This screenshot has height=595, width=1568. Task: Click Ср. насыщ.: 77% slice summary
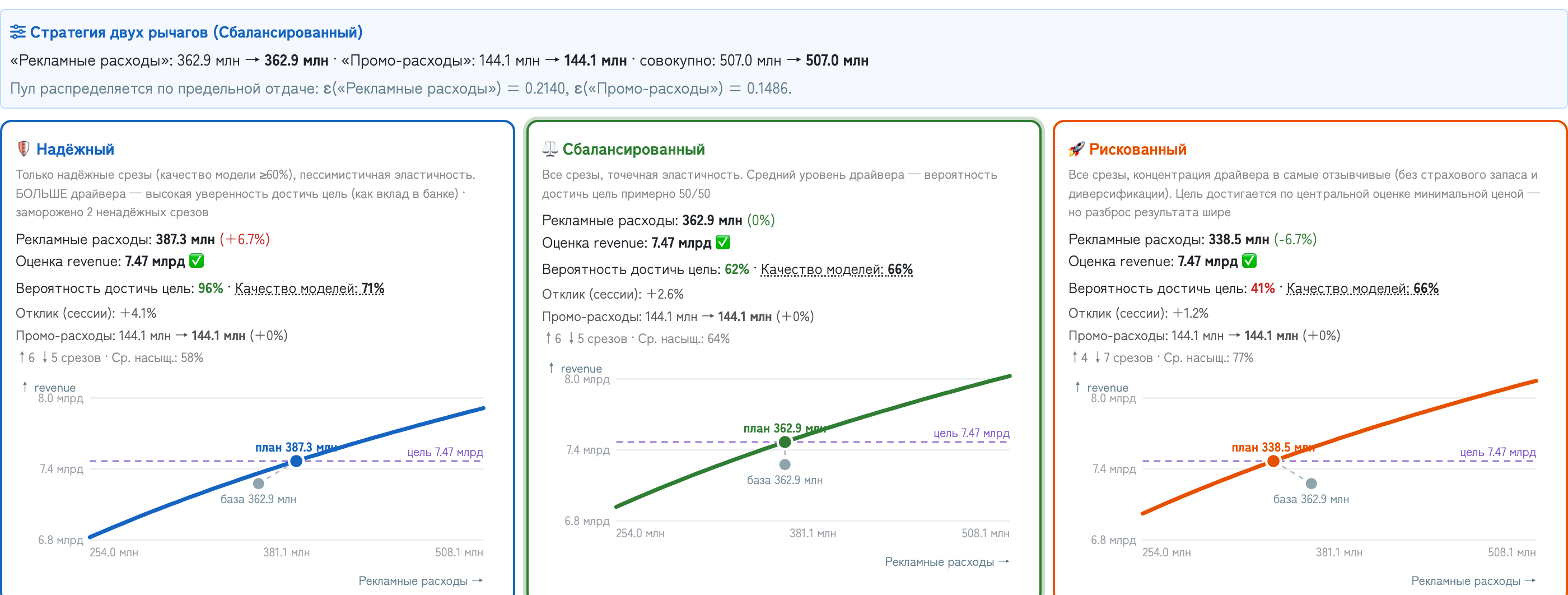[1208, 357]
